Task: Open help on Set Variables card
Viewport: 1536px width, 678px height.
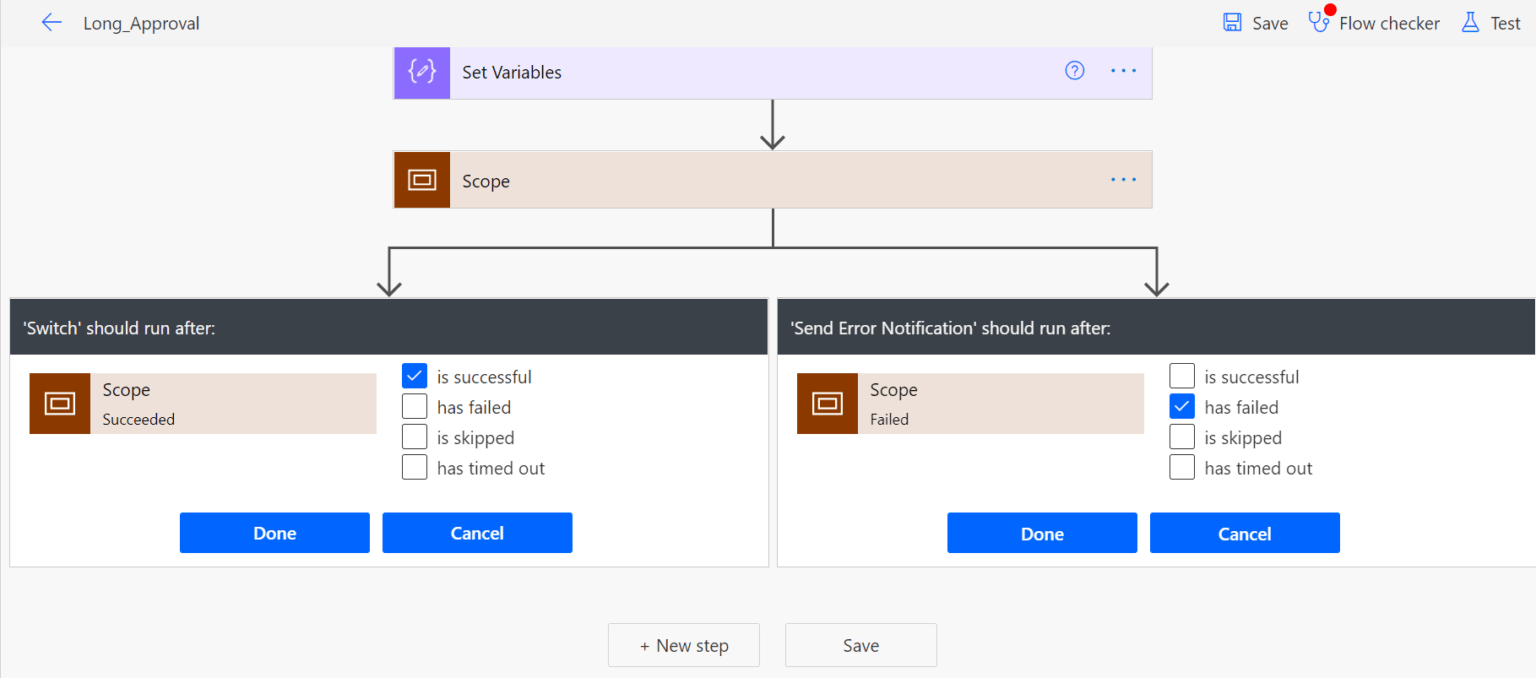Action: (1075, 71)
